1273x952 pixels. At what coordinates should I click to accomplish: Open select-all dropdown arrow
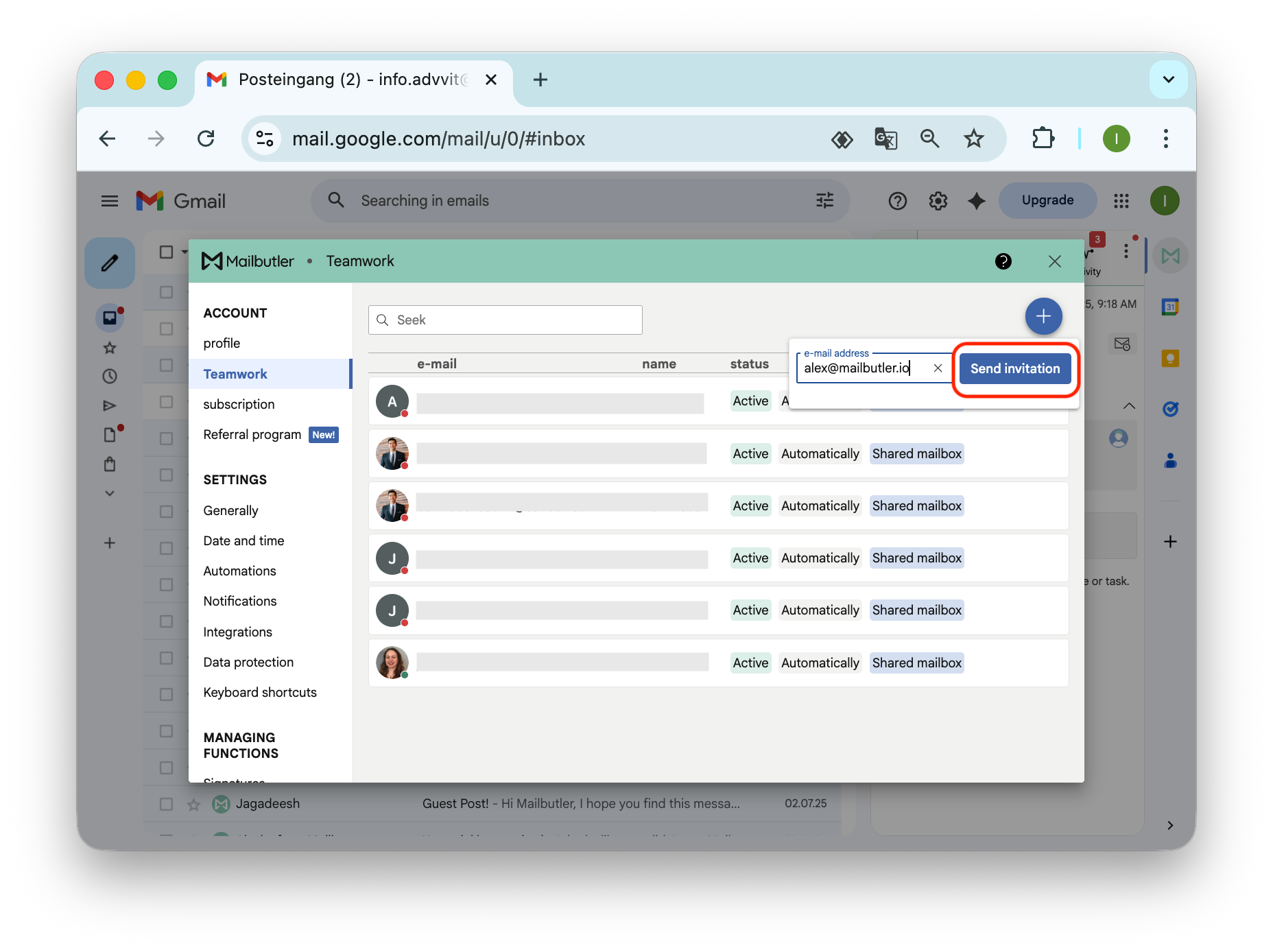(184, 252)
